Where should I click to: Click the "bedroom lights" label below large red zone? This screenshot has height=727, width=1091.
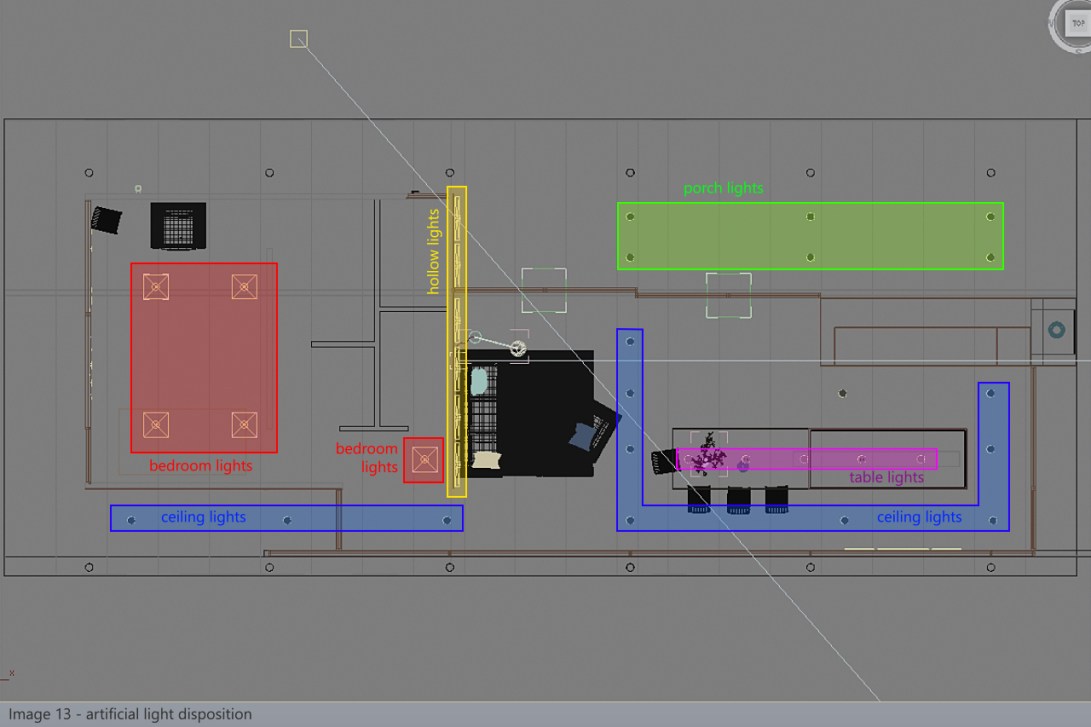coord(201,465)
